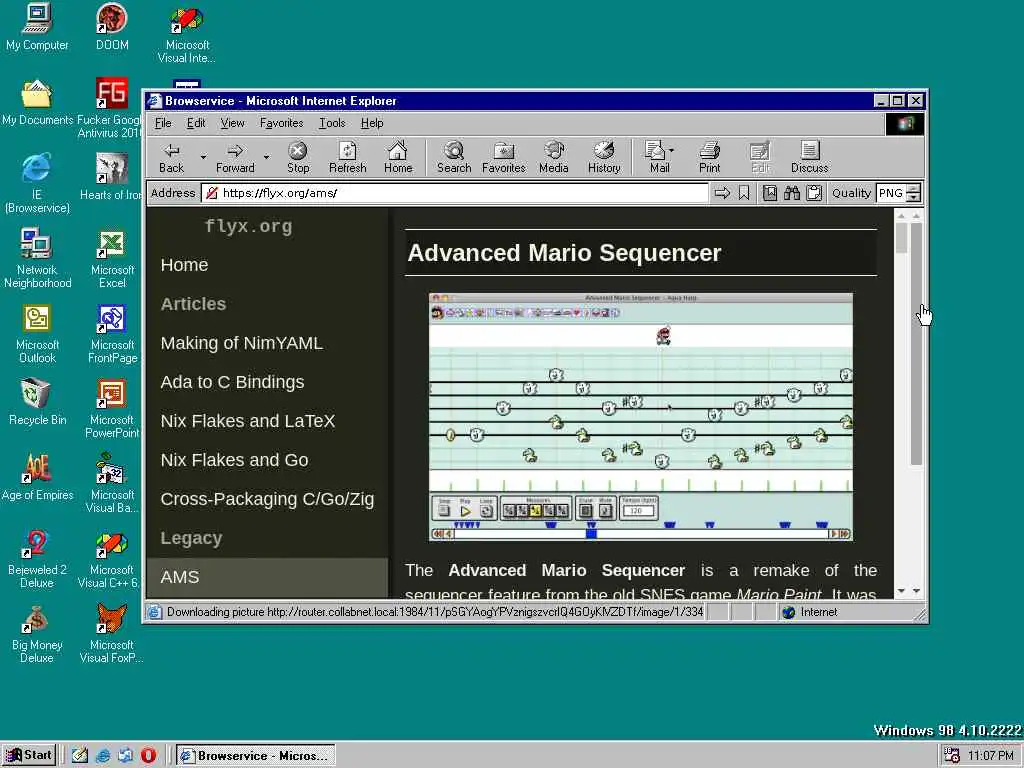Image resolution: width=1024 pixels, height=768 pixels.
Task: Open the Nix Flakes and LaTeX link
Action: tap(248, 421)
